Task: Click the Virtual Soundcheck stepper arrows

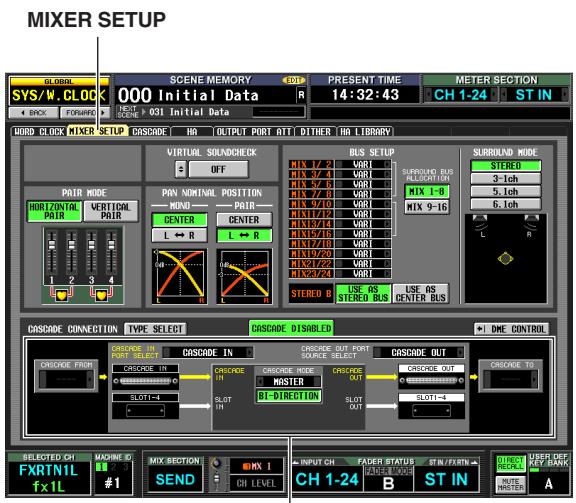Action: (180, 169)
